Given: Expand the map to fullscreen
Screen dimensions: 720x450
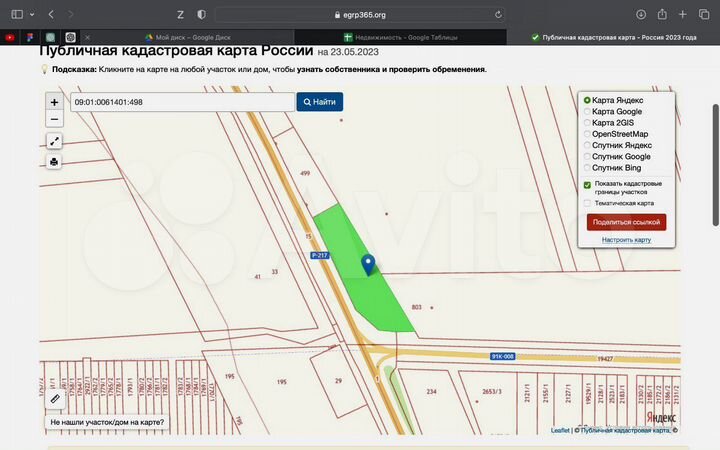Looking at the screenshot, I should 54,142.
